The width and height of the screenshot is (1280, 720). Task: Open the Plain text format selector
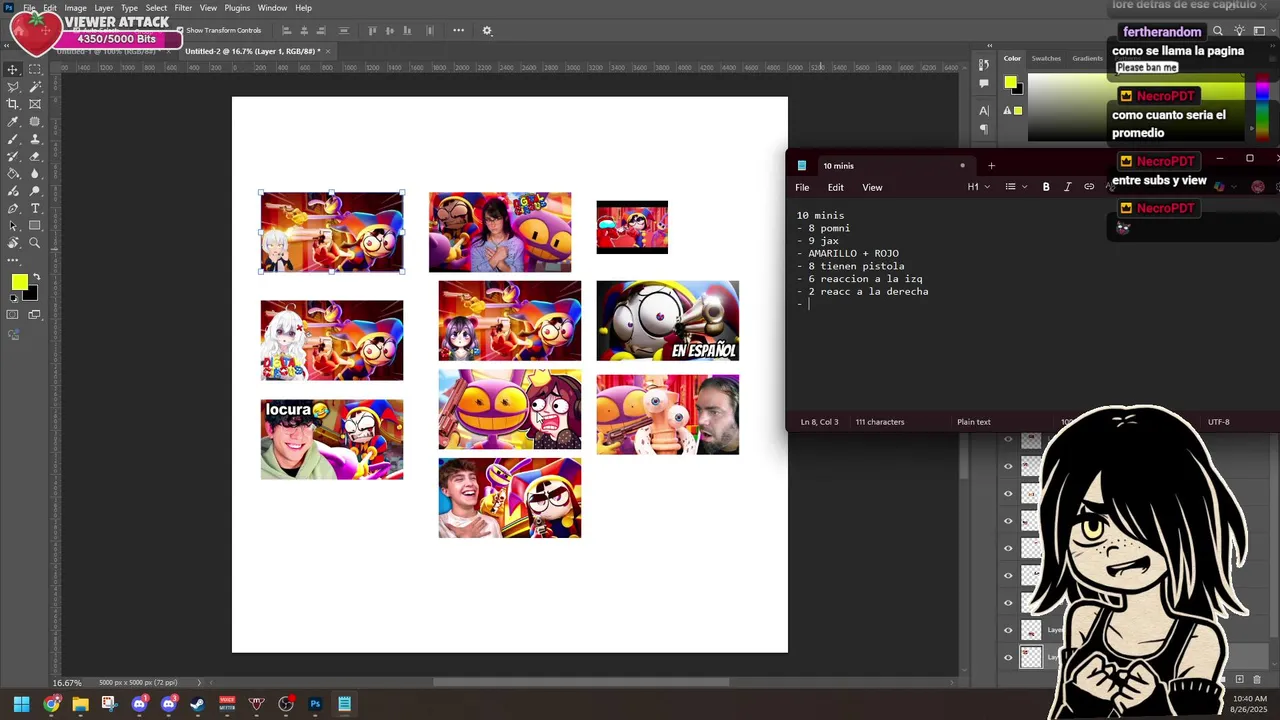point(974,422)
